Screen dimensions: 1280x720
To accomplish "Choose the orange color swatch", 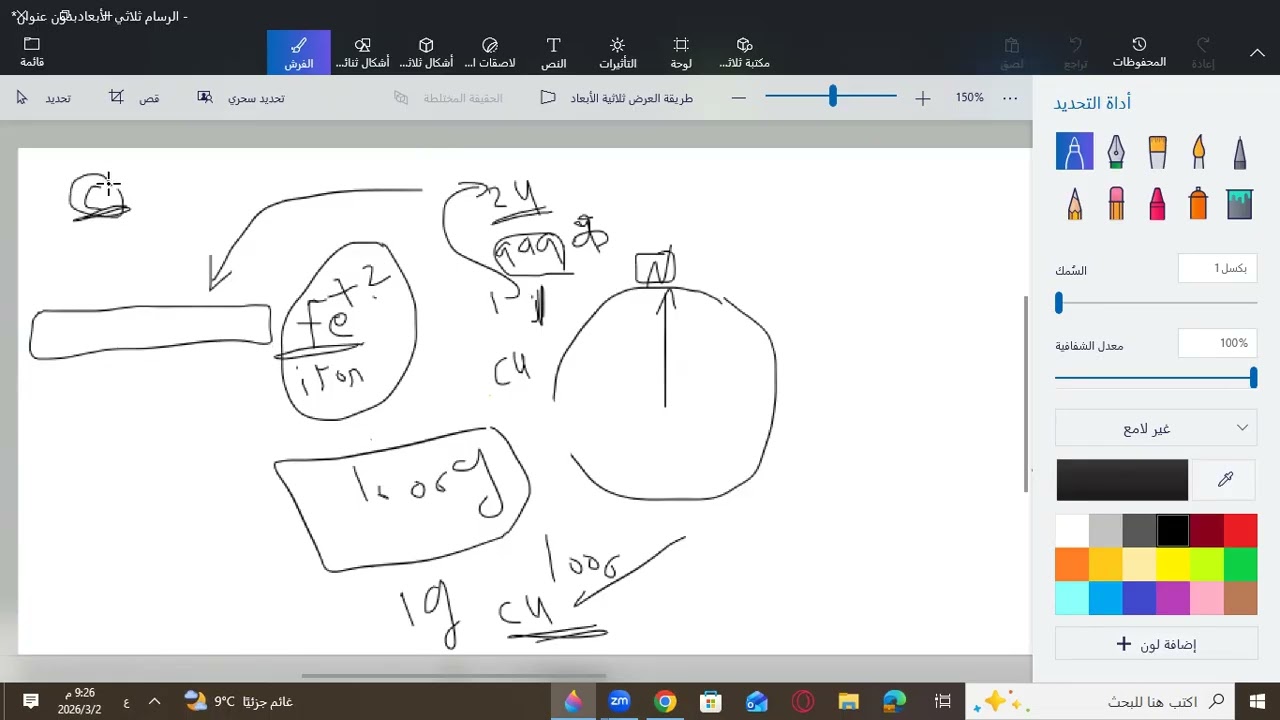I will pyautogui.click(x=1072, y=565).
